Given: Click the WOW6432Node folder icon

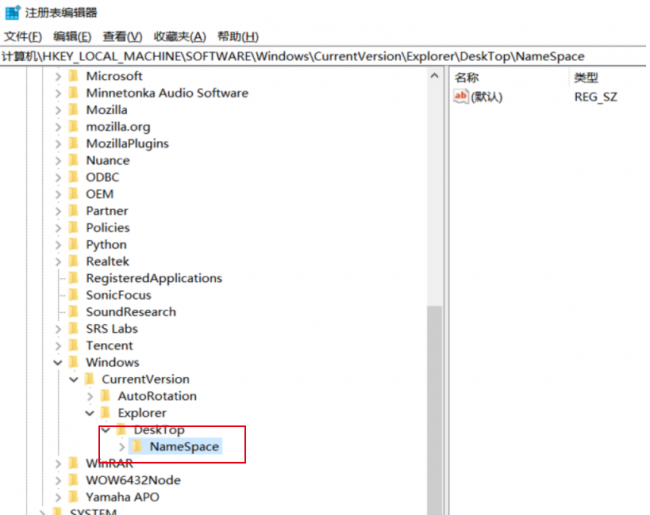Looking at the screenshot, I should 73,480.
